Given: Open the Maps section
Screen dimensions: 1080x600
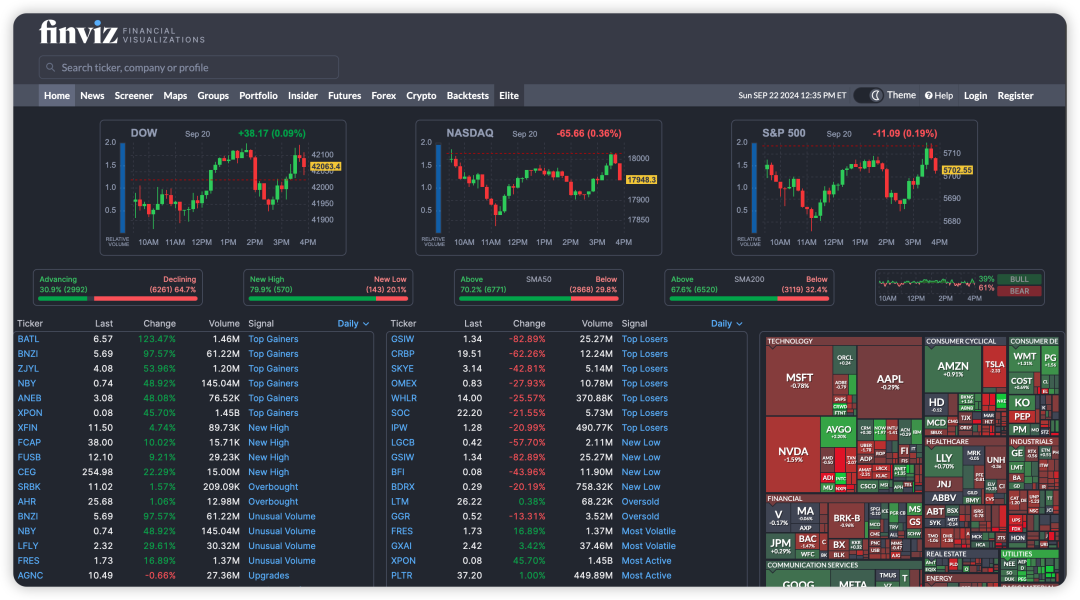Looking at the screenshot, I should (x=175, y=96).
